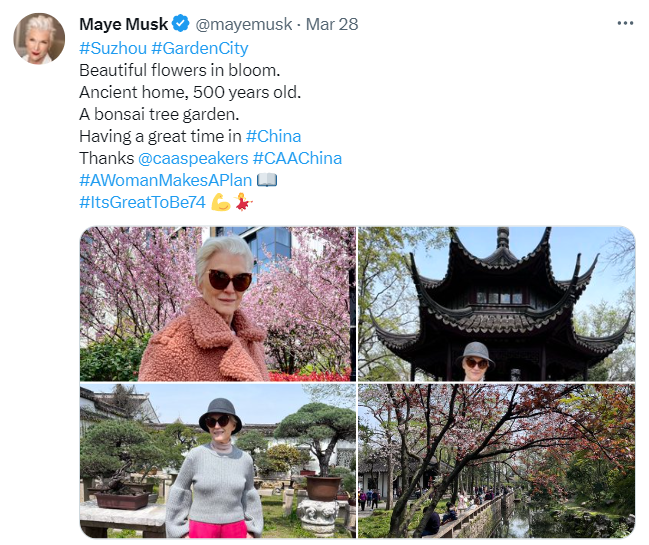Open the three-dot more options menu
This screenshot has width=649, height=545.
[x=625, y=23]
